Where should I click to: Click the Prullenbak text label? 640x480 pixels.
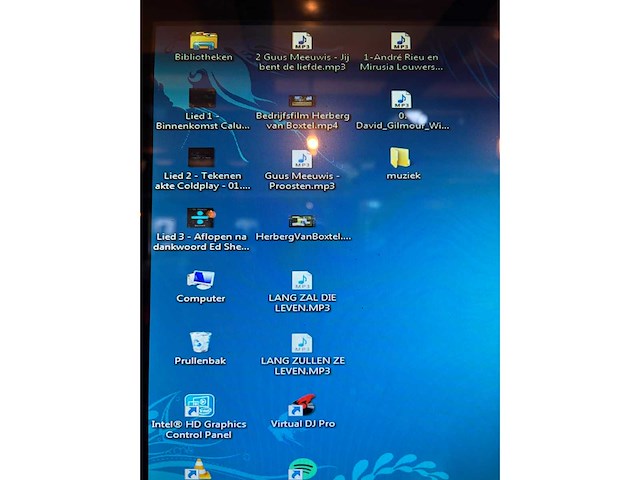[200, 361]
